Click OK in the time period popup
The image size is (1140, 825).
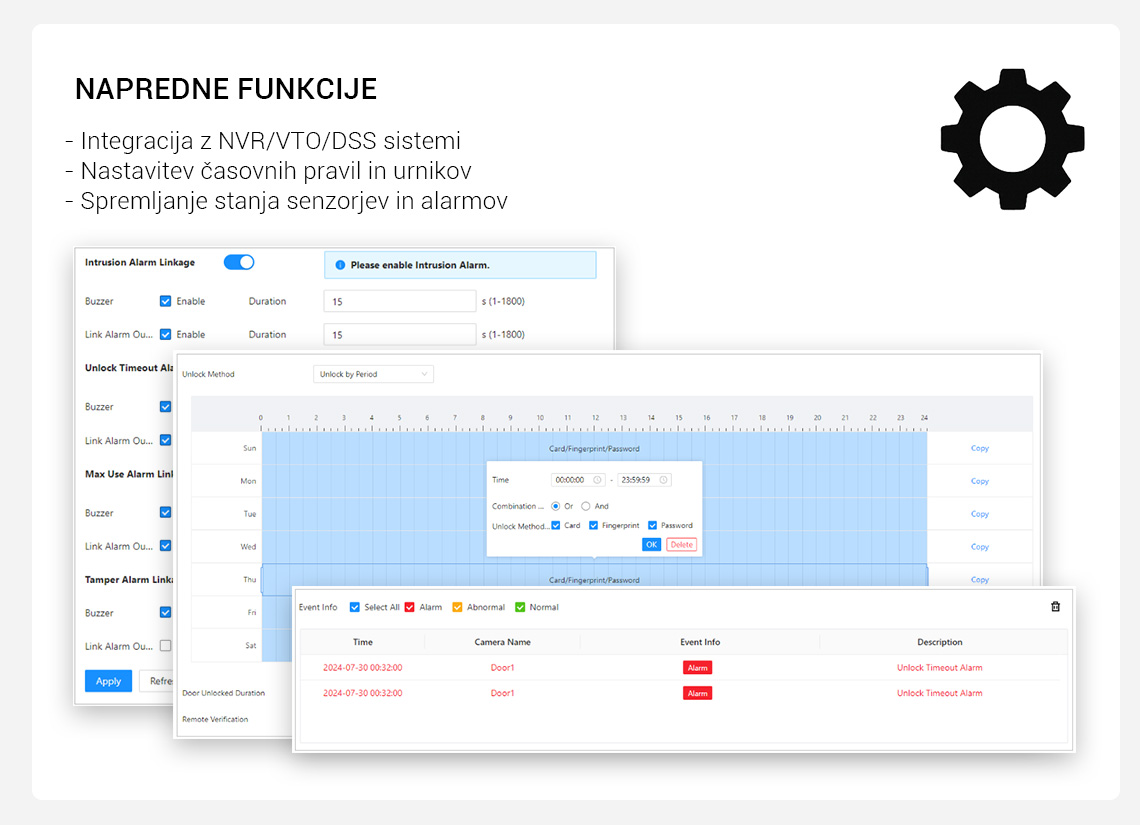point(651,544)
